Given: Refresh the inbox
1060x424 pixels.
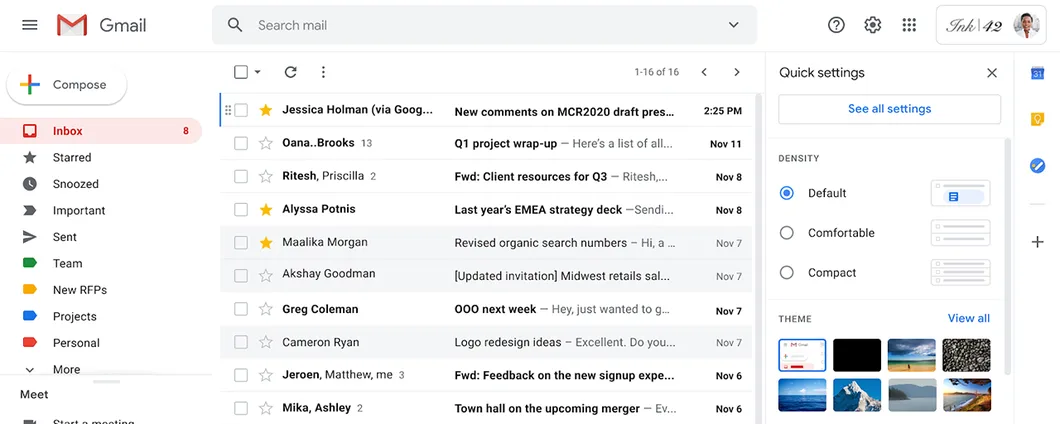Looking at the screenshot, I should (291, 72).
